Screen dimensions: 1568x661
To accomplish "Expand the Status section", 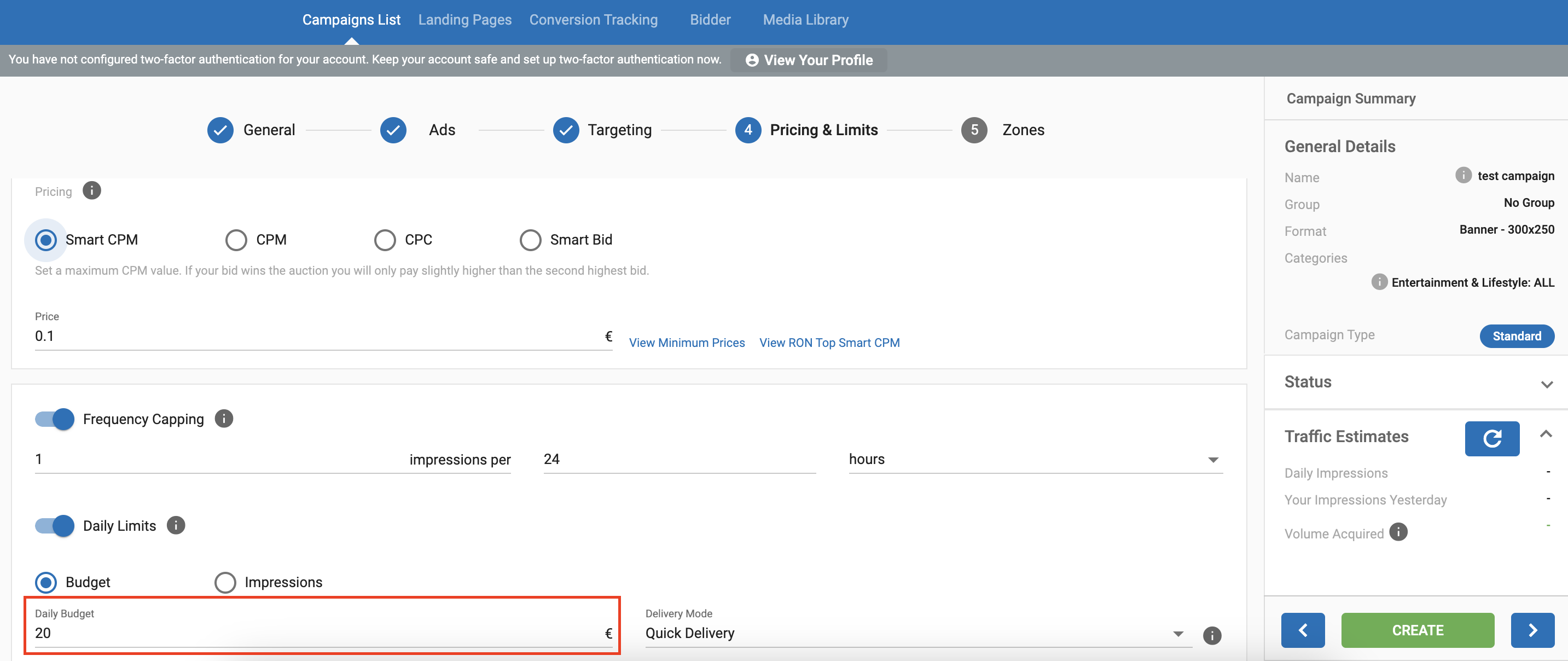I will (1546, 384).
